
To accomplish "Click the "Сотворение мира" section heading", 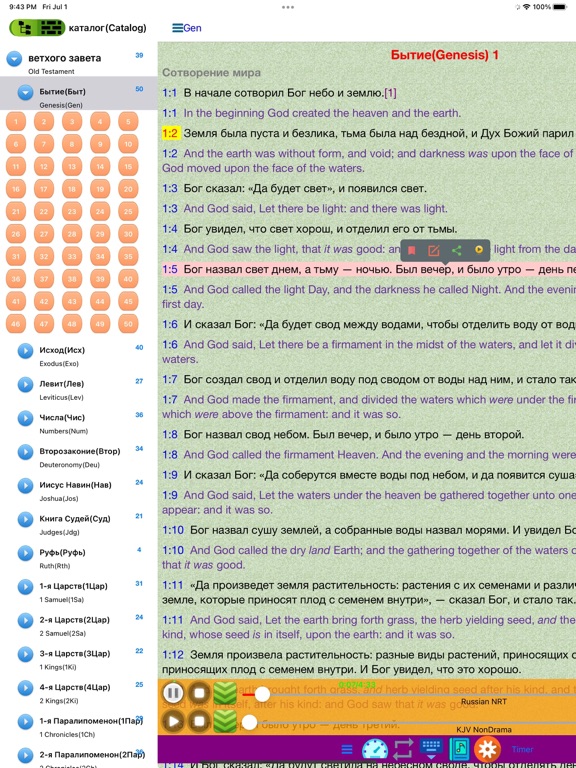I will (x=212, y=72).
